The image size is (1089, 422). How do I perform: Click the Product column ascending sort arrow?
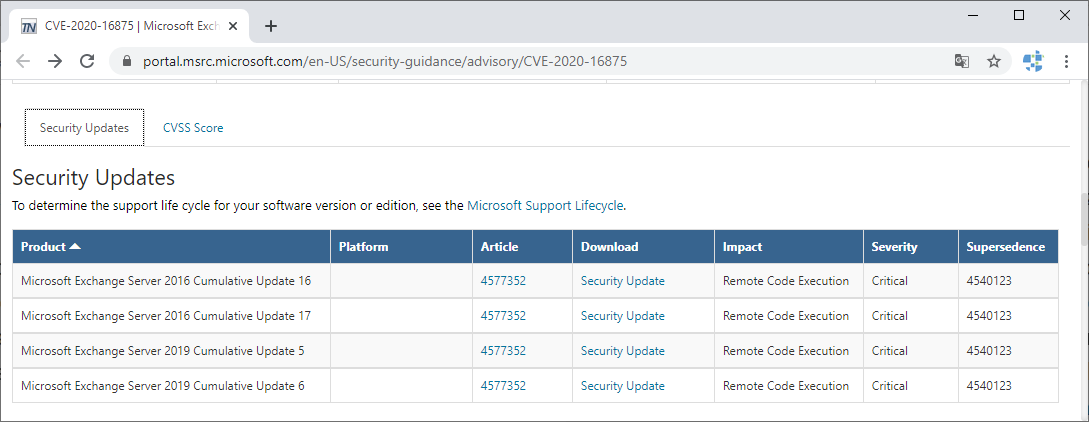[75, 246]
